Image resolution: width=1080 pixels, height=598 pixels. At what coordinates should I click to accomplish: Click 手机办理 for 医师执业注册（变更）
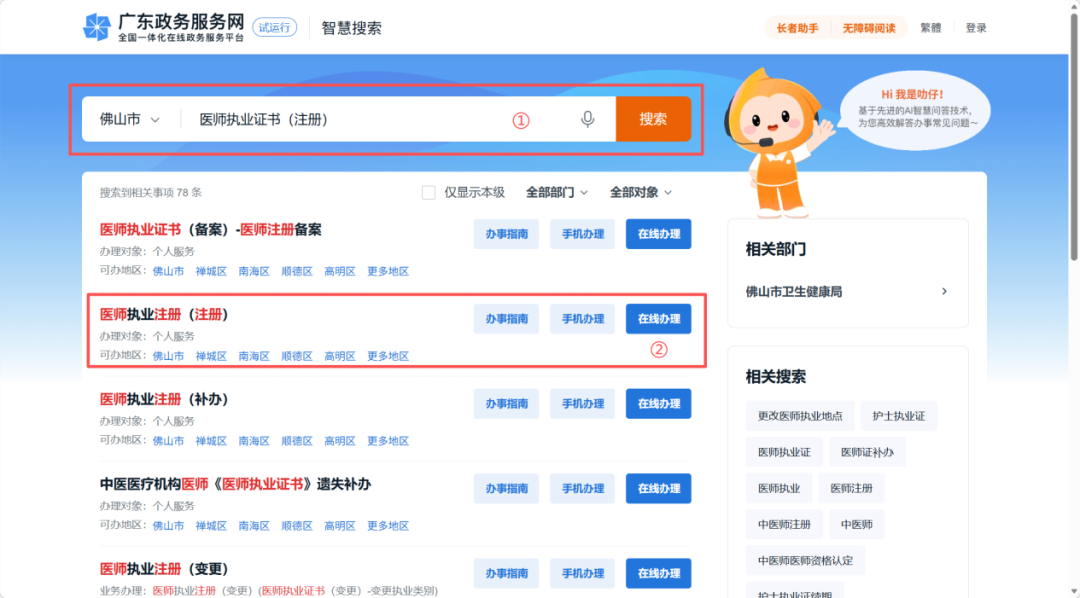click(582, 573)
